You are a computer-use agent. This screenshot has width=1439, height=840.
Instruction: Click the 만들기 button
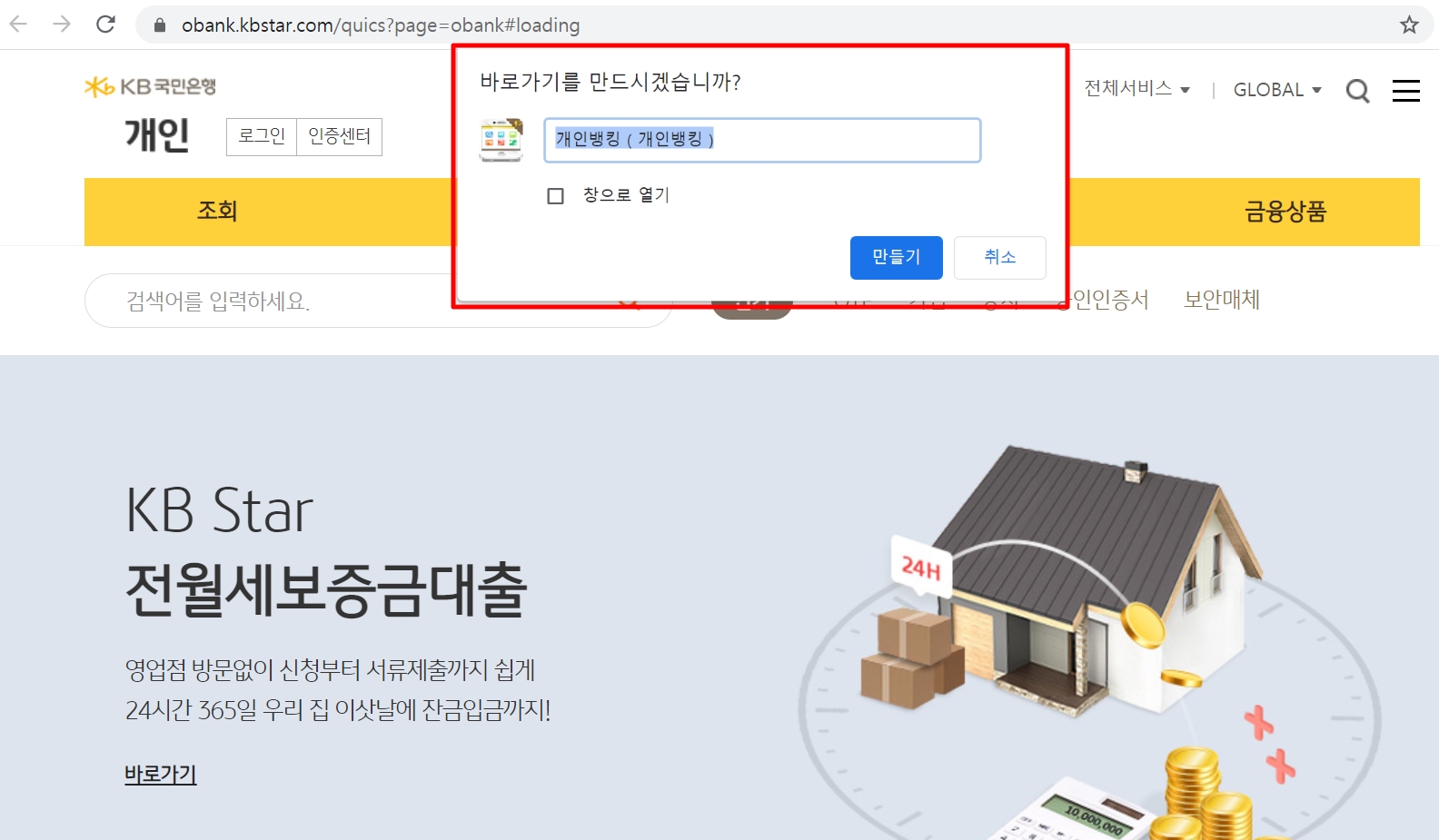point(897,258)
